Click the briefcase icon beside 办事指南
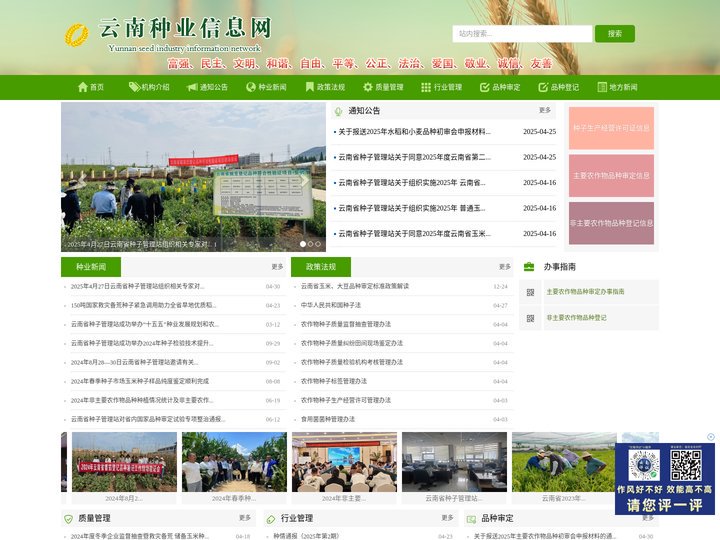 click(x=529, y=267)
